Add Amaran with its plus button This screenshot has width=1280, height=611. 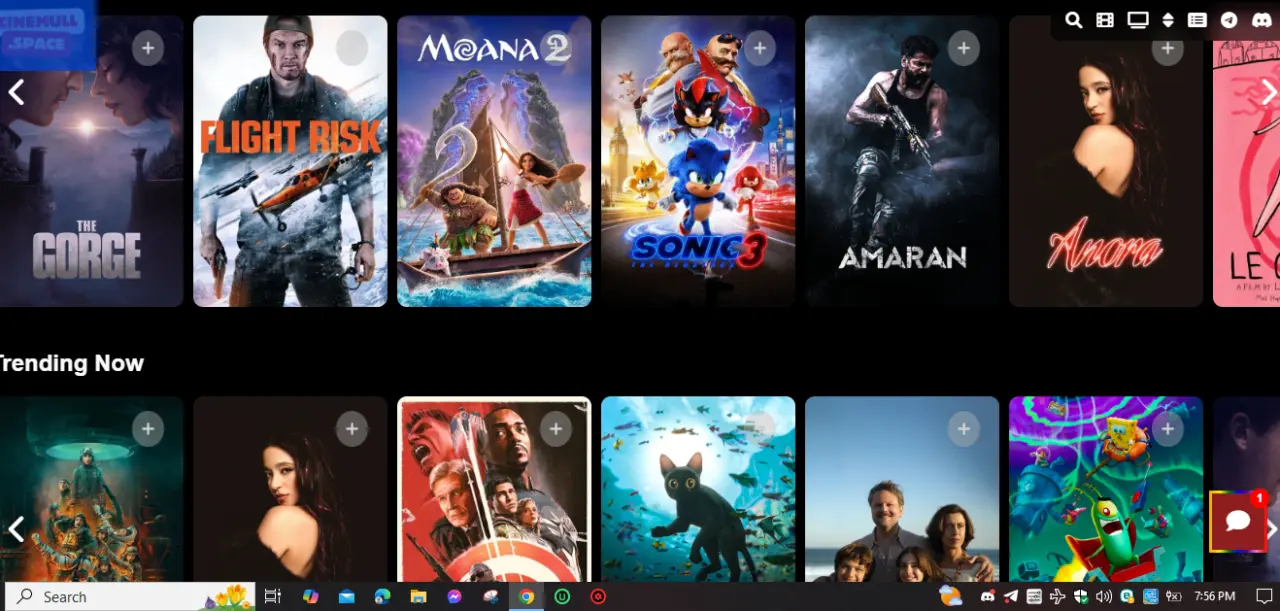pyautogui.click(x=964, y=47)
